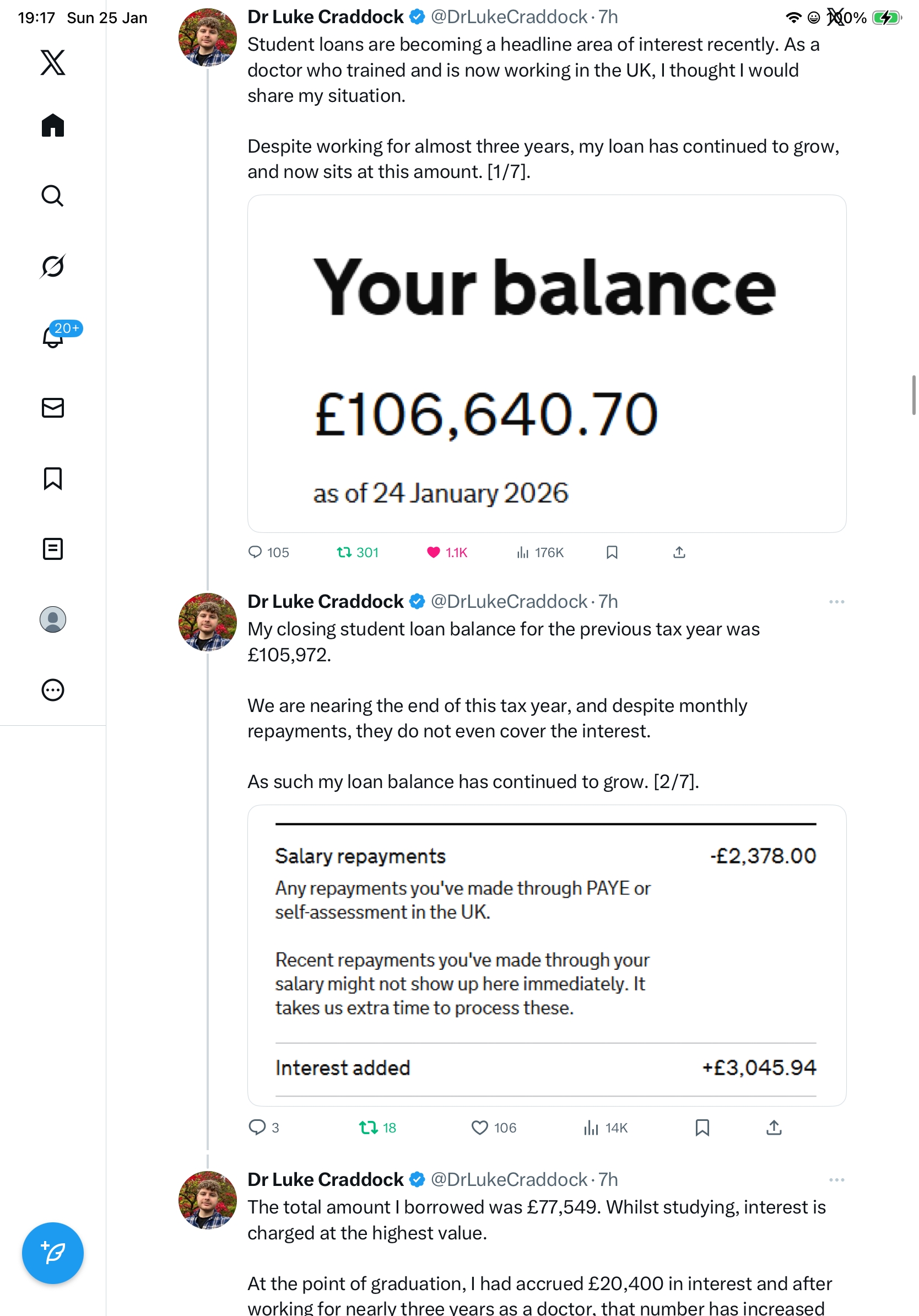Open the Your balance image
The width and height of the screenshot is (919, 1316).
547,363
